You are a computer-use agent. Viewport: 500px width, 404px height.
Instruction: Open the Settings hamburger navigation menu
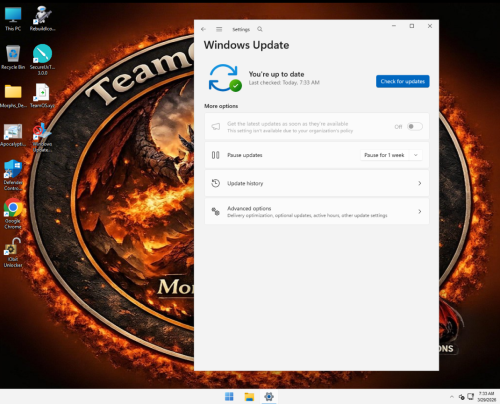pyautogui.click(x=219, y=29)
